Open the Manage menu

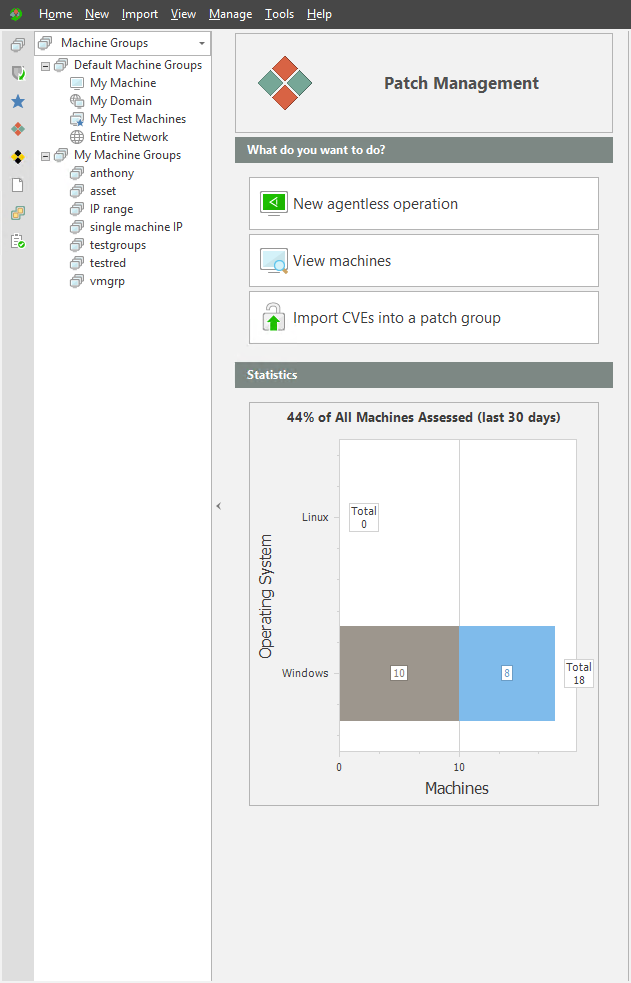(x=230, y=14)
